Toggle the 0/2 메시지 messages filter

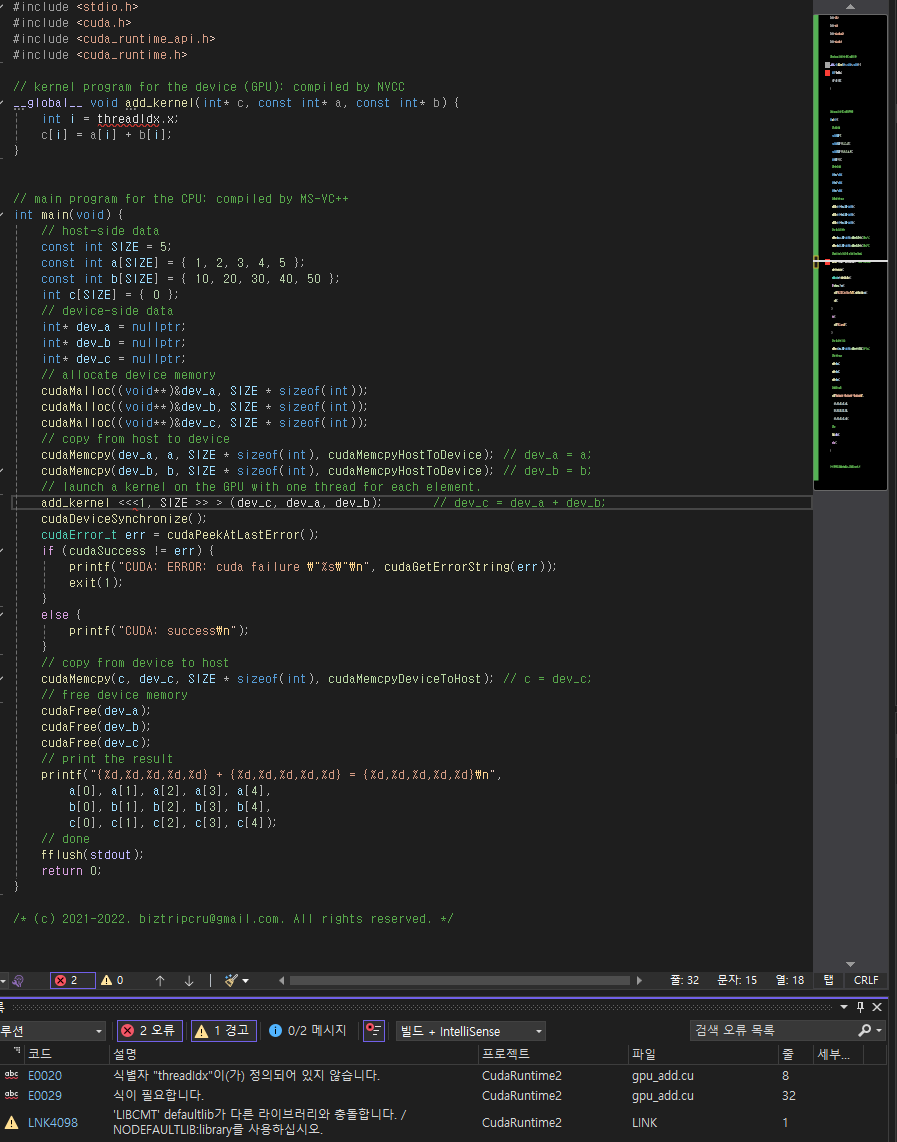coord(307,1031)
